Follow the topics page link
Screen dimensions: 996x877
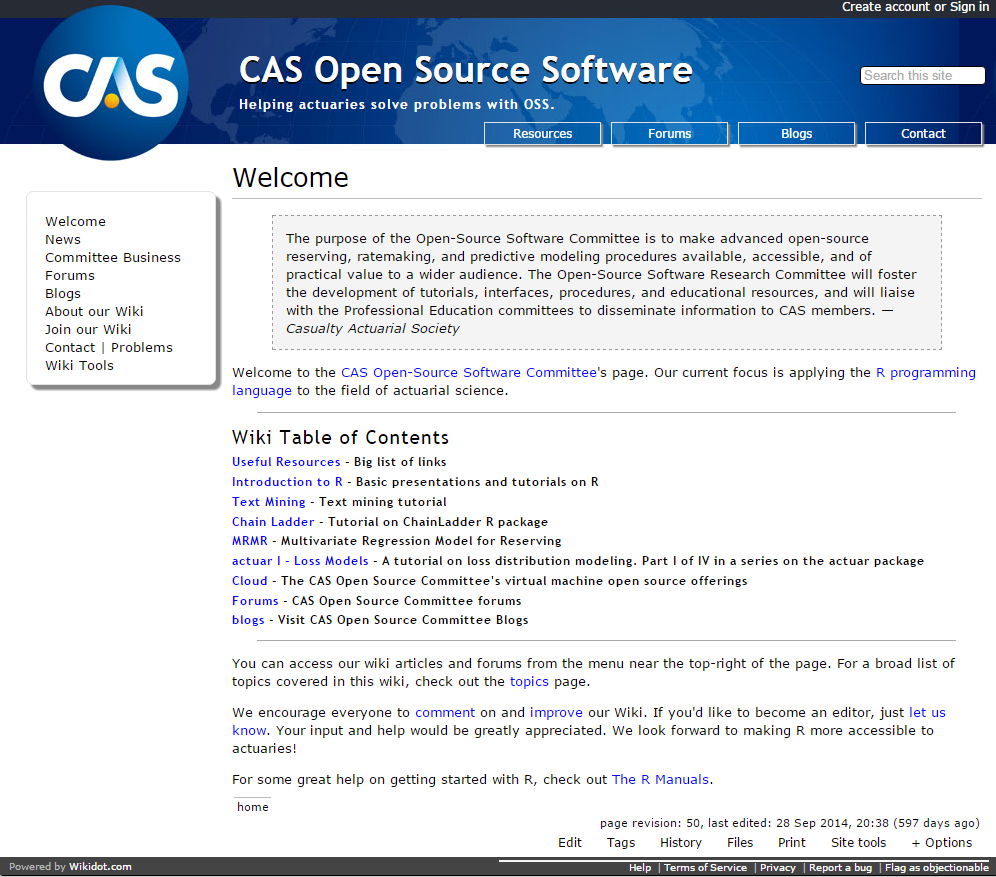click(529, 681)
